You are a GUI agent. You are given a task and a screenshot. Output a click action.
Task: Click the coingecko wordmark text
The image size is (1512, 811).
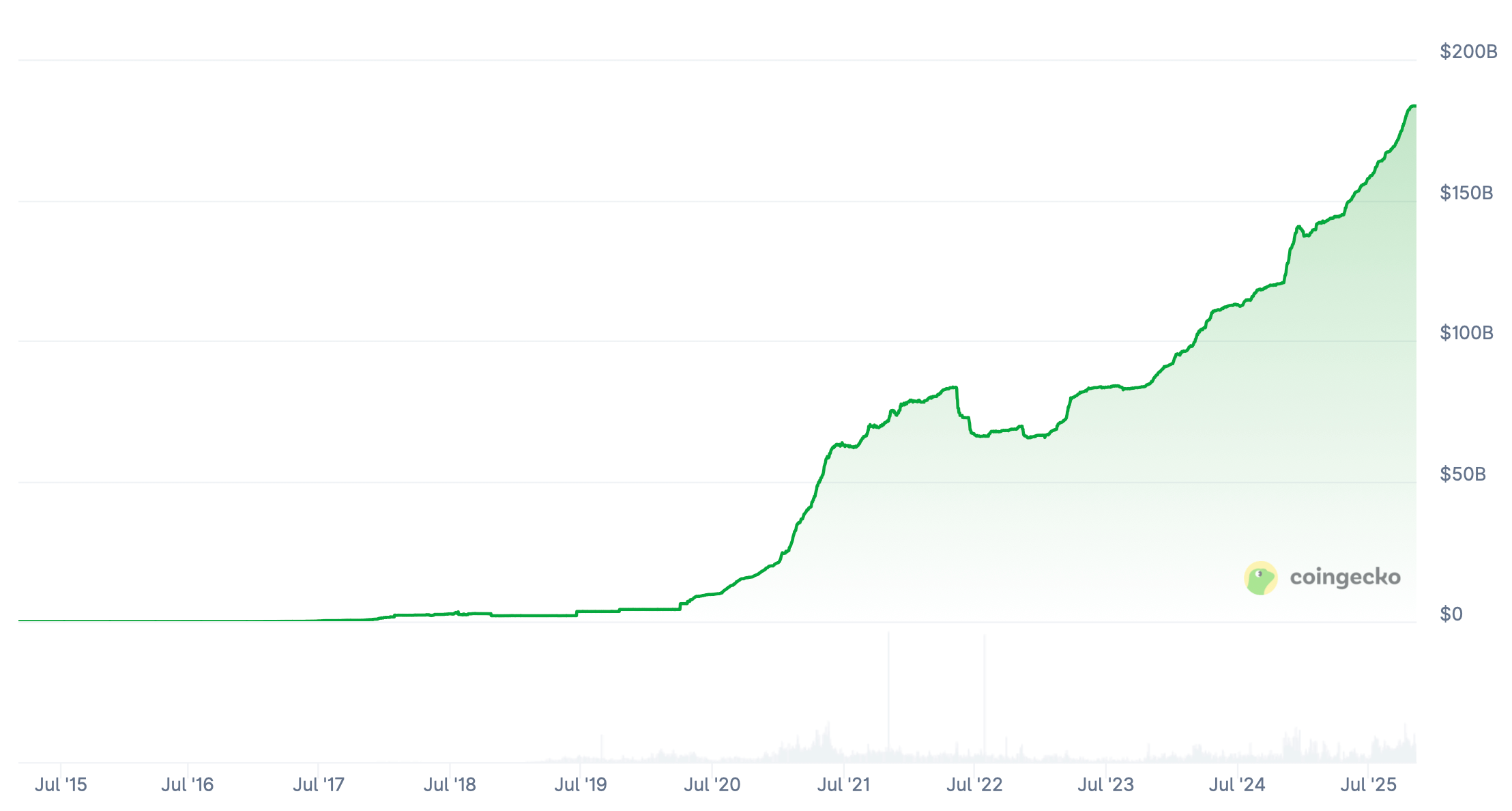[1345, 578]
